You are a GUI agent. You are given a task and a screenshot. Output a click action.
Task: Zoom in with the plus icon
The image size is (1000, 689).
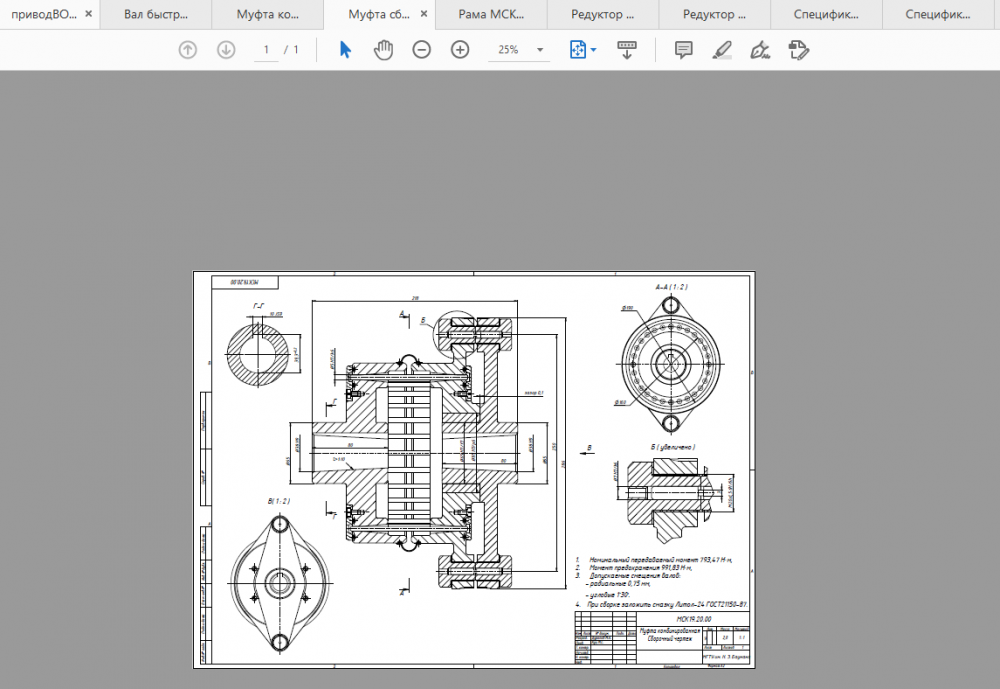click(x=460, y=50)
